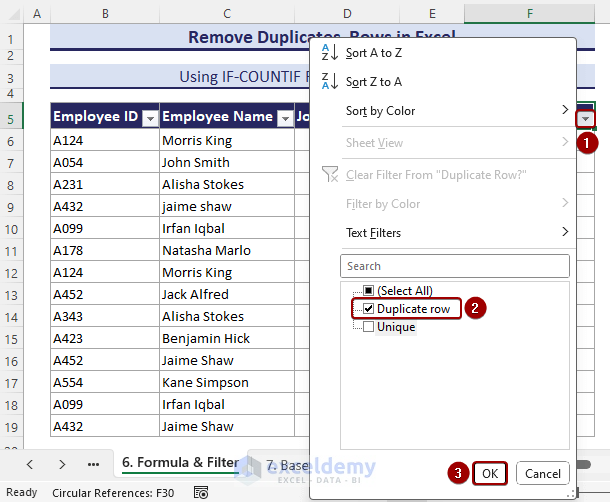
Task: Select column B header
Action: [x=105, y=14]
